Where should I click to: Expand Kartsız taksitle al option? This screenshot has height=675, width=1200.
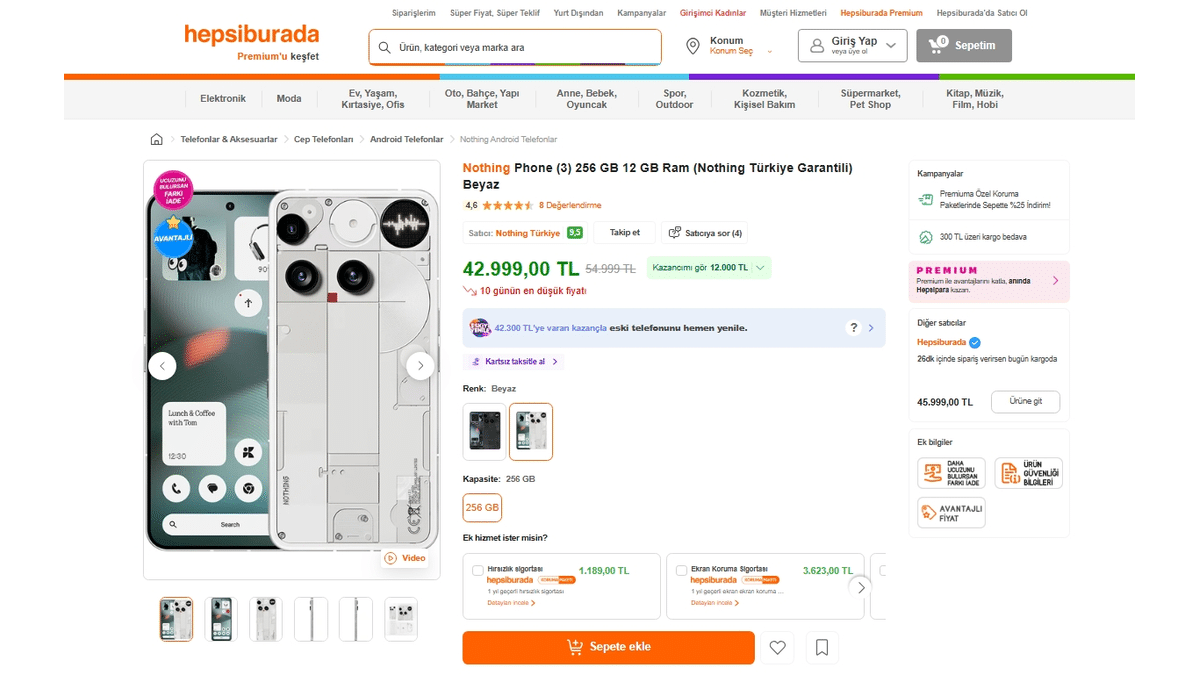pyautogui.click(x=515, y=362)
